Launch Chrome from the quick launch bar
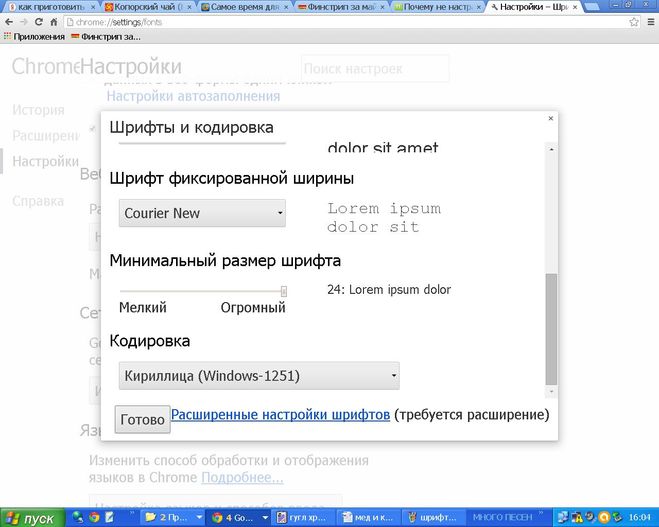Viewport: 659px width, 527px height. (x=94, y=517)
